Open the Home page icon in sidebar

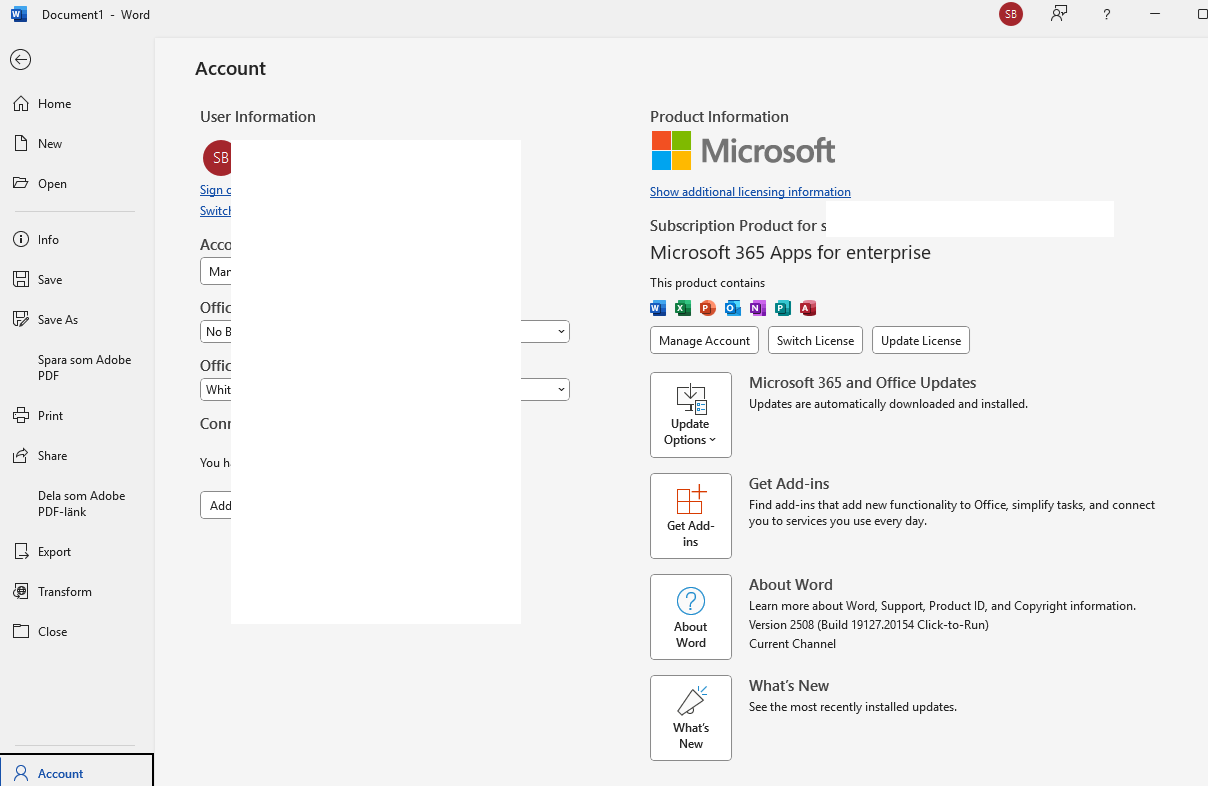pyautogui.click(x=20, y=104)
